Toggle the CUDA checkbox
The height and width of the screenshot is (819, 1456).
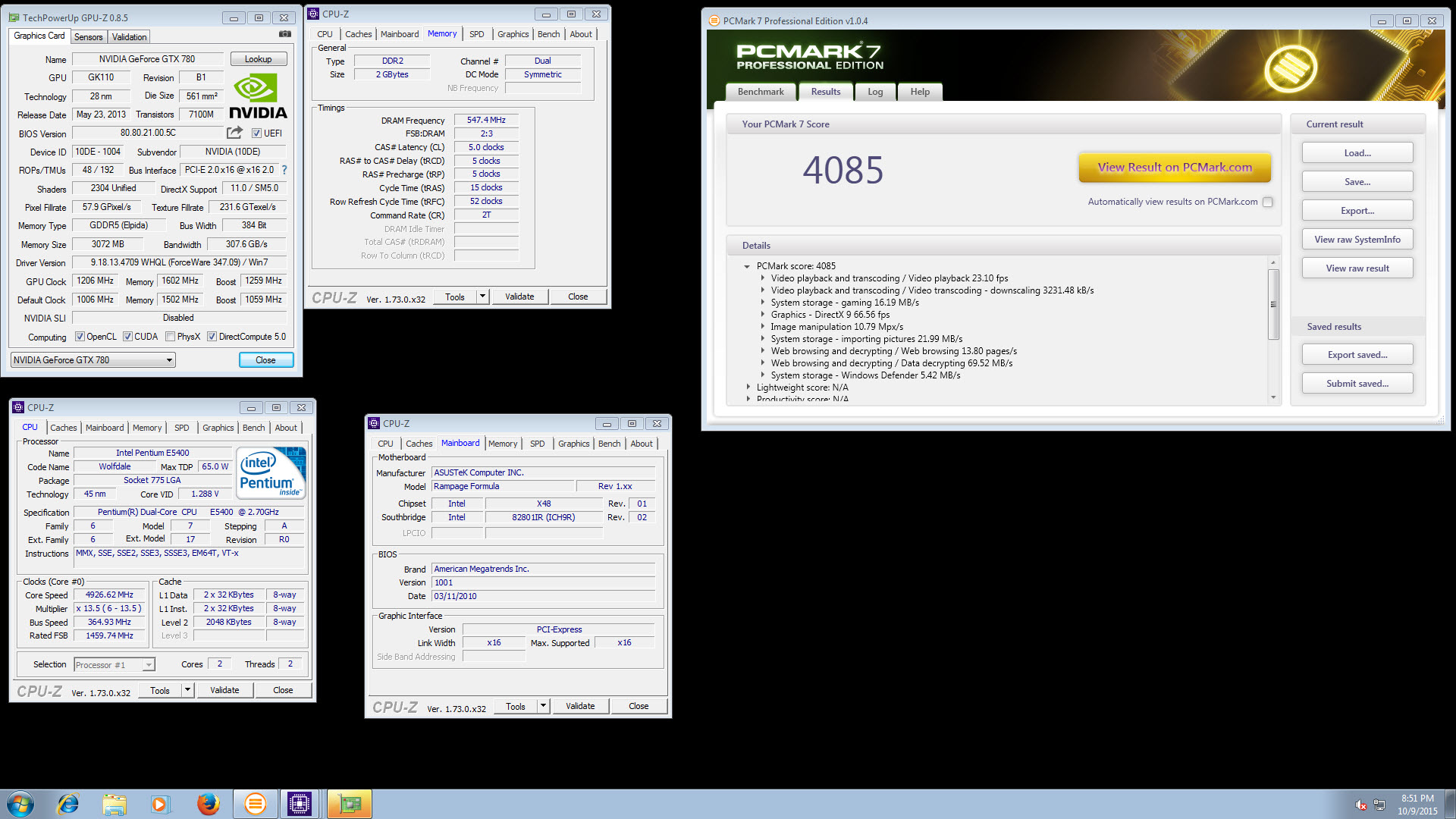tap(127, 337)
